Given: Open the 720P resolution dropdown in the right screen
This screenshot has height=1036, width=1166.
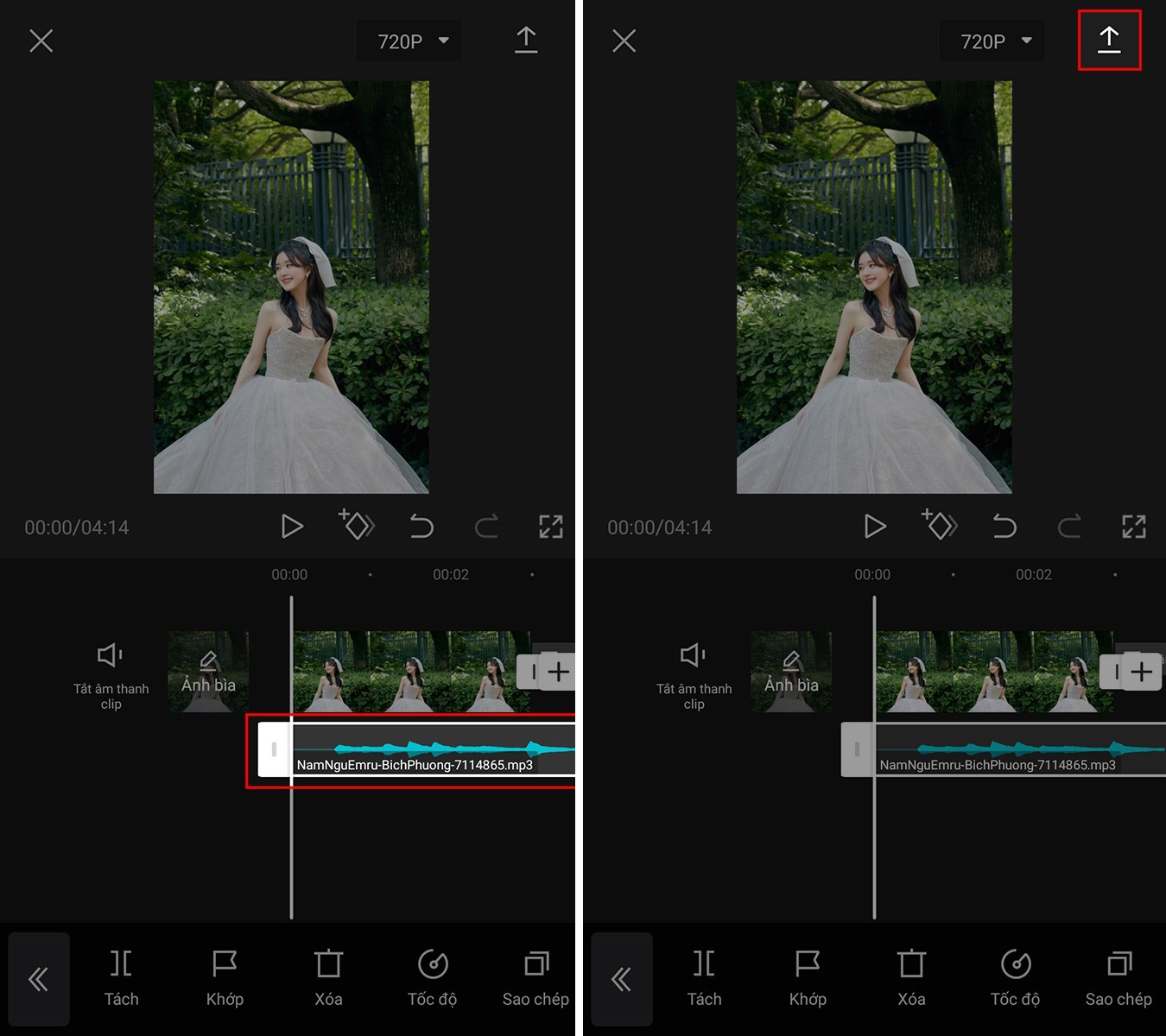Looking at the screenshot, I should (992, 41).
